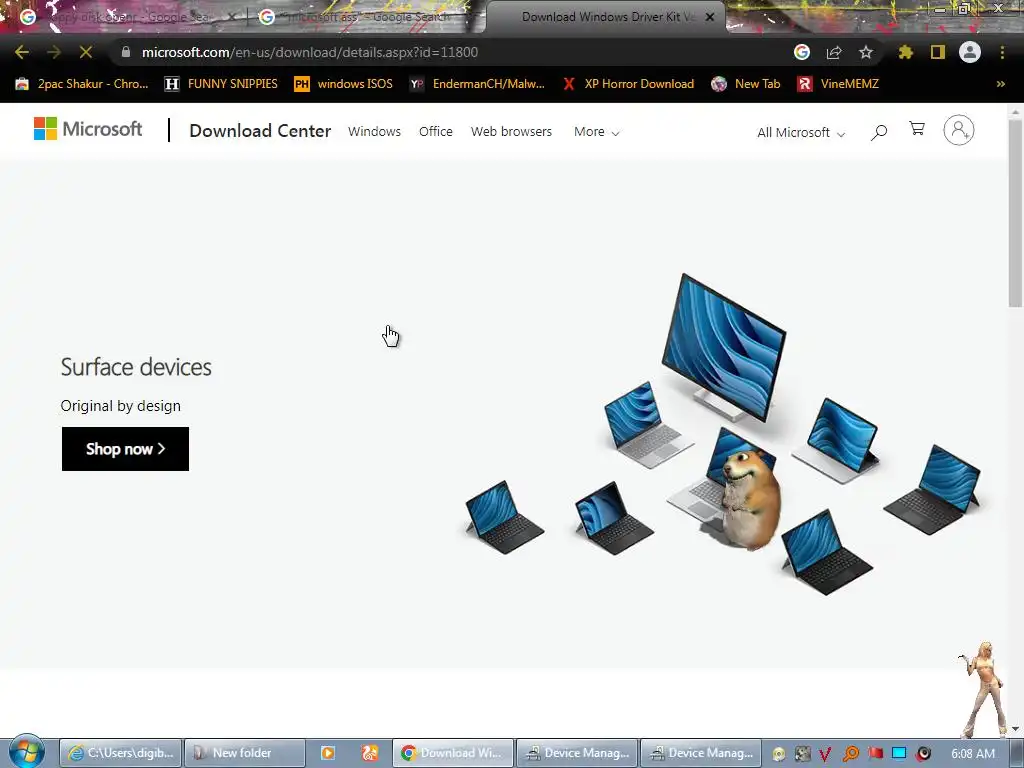Switch to the New folder taskbar window

tap(245, 753)
